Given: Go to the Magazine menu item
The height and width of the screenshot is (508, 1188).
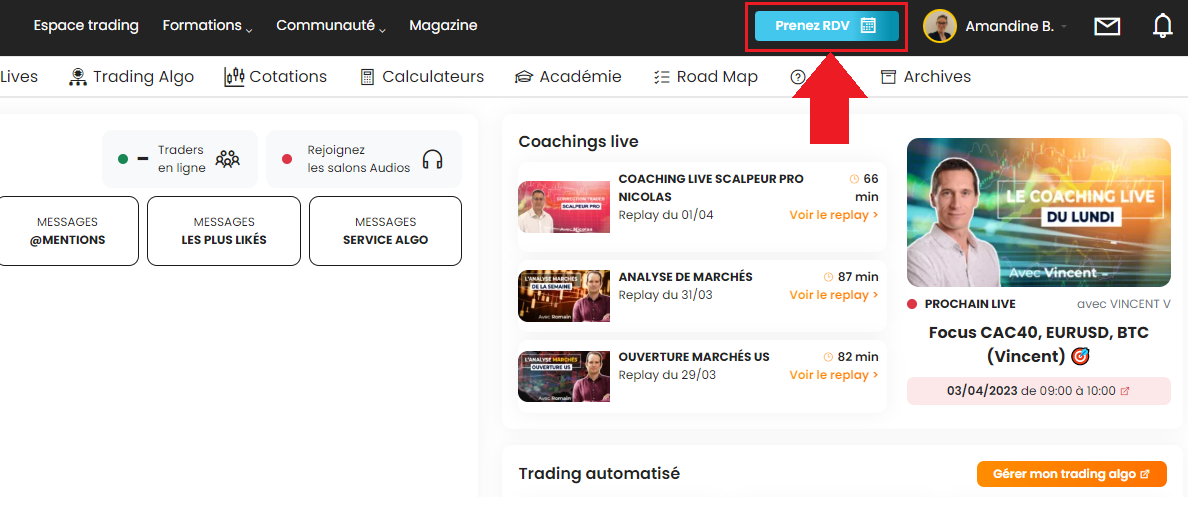Looking at the screenshot, I should tap(443, 26).
